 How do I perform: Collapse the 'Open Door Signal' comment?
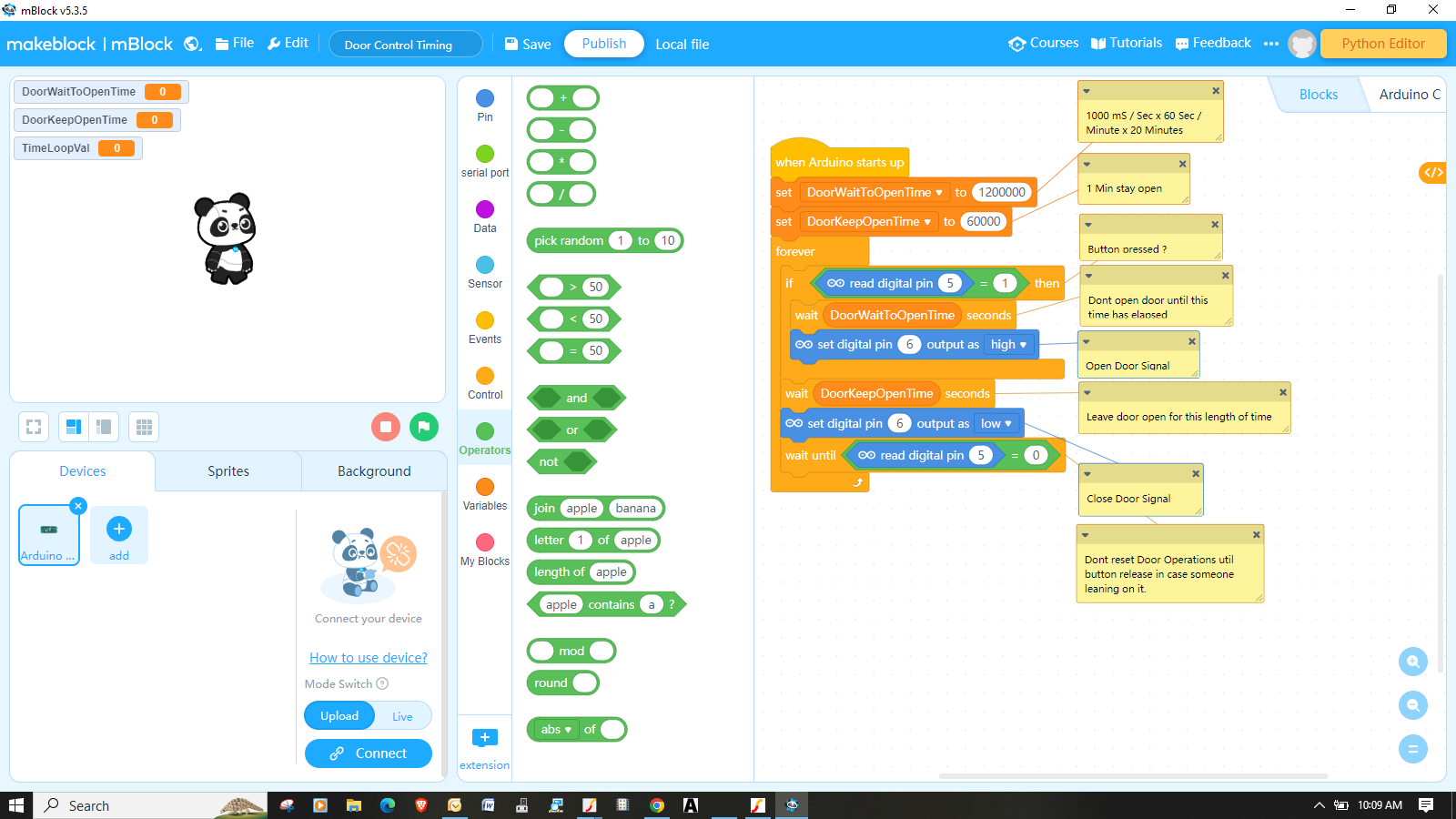pyautogui.click(x=1087, y=341)
